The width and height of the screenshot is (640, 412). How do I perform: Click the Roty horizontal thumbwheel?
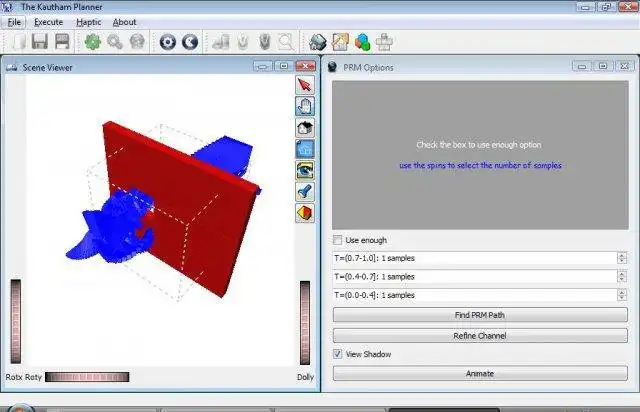click(x=87, y=377)
